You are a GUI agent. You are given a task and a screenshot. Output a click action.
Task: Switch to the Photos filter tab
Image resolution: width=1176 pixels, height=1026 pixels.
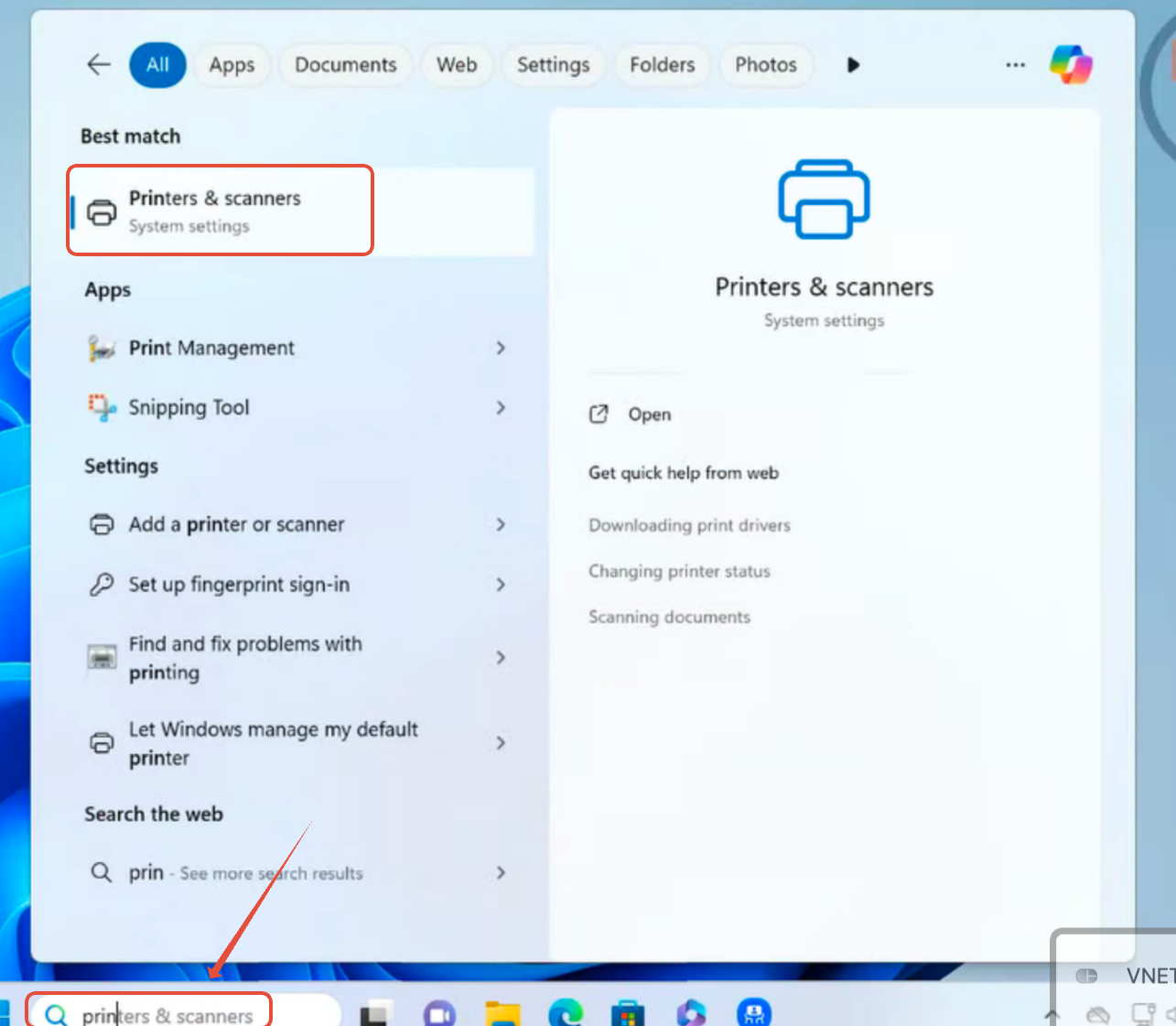(766, 65)
